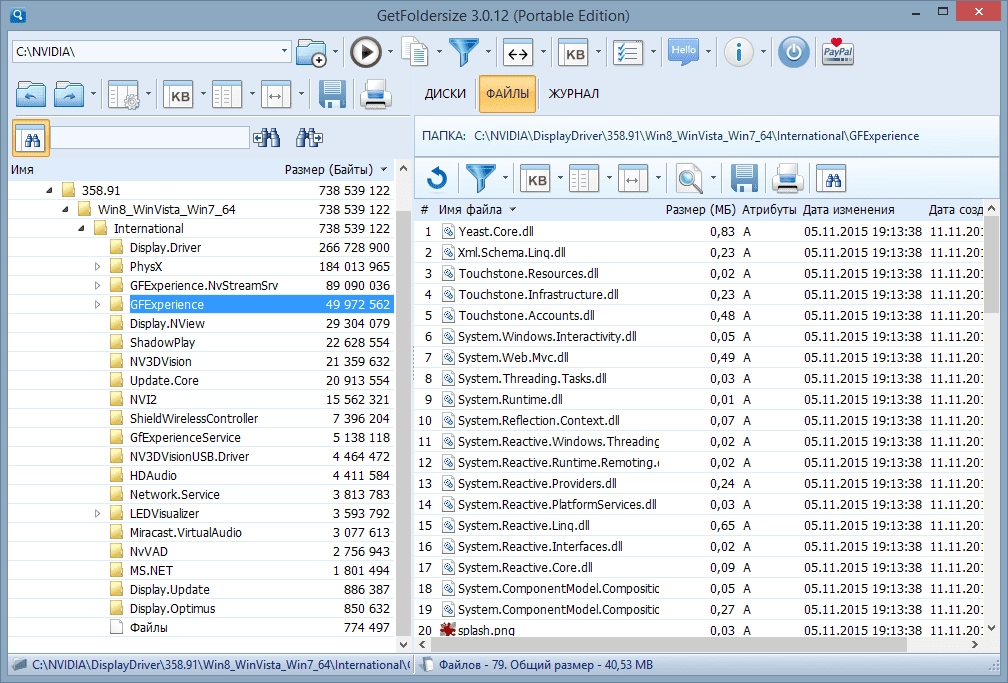Open the ЖУРНАЛ tab
This screenshot has width=1008, height=683.
573,94
